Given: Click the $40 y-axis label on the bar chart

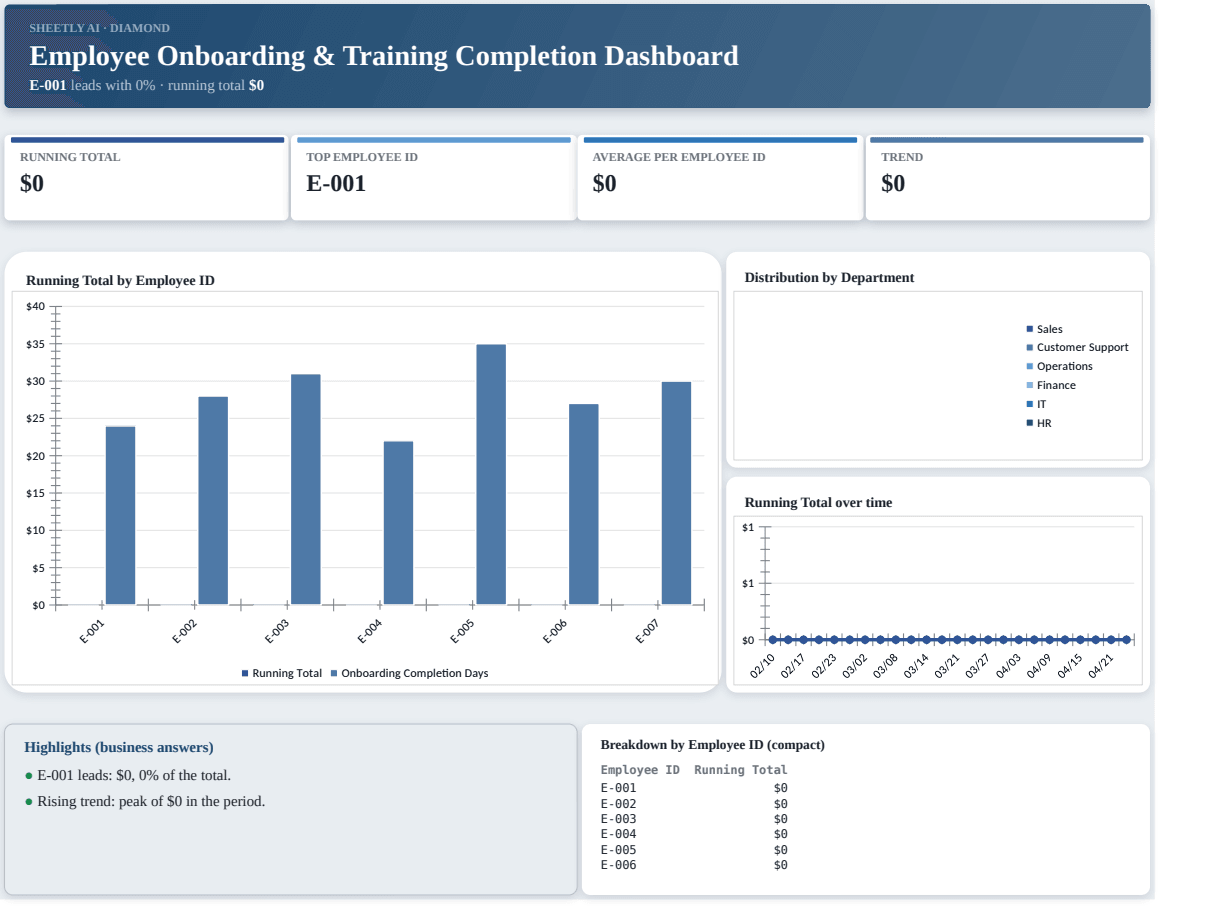Looking at the screenshot, I should (x=36, y=306).
